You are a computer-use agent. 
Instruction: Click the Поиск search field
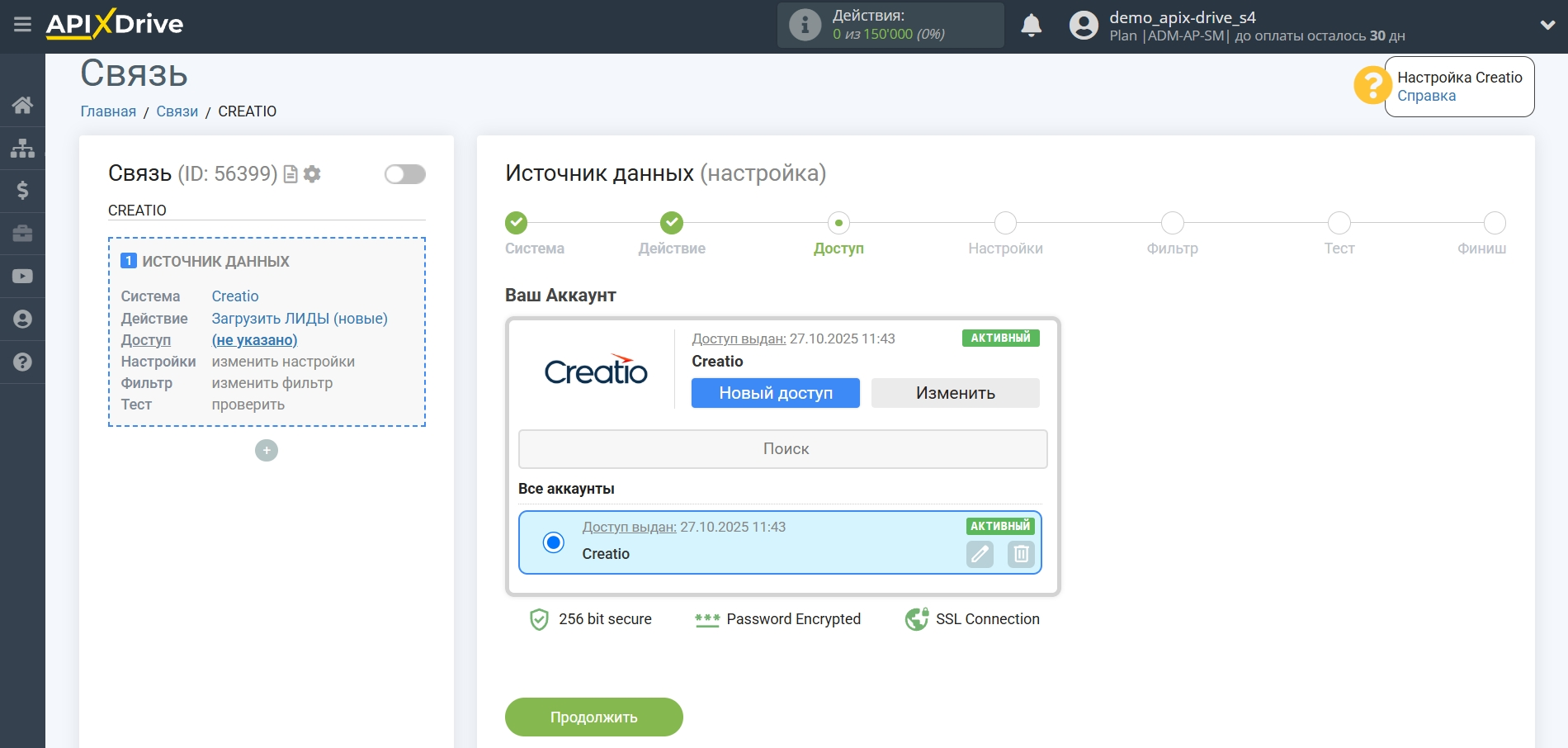(x=782, y=448)
